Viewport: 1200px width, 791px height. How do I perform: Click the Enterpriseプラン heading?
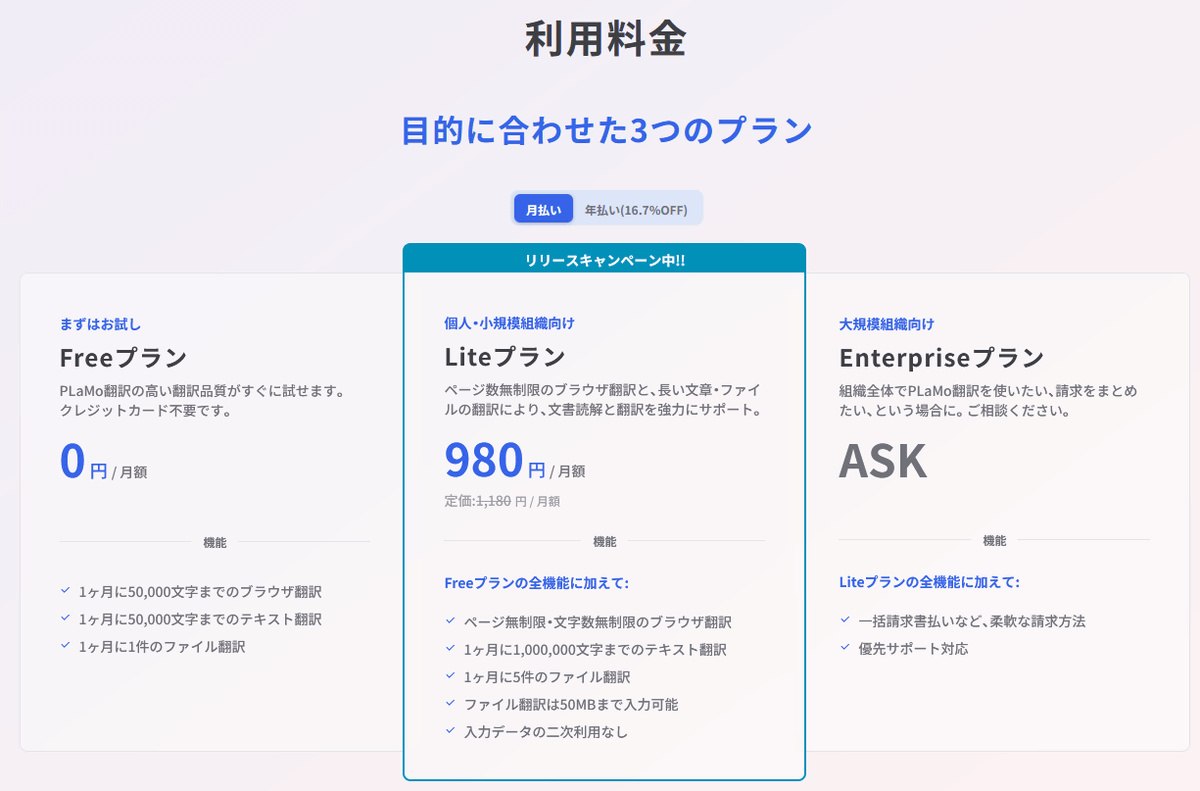click(941, 357)
